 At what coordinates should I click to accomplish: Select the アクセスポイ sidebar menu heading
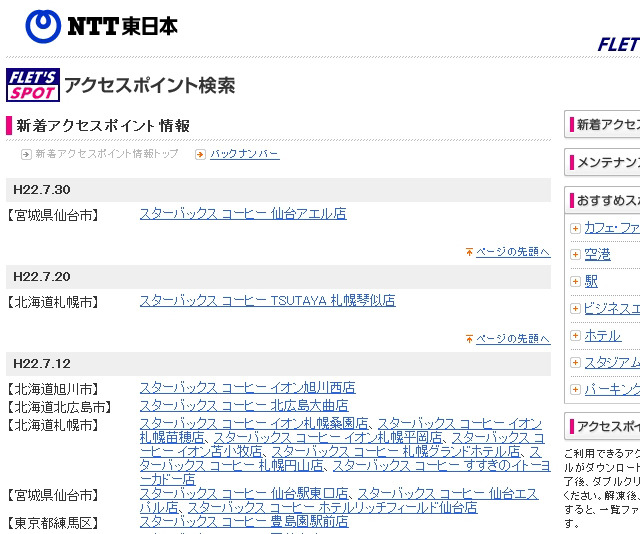tap(602, 426)
